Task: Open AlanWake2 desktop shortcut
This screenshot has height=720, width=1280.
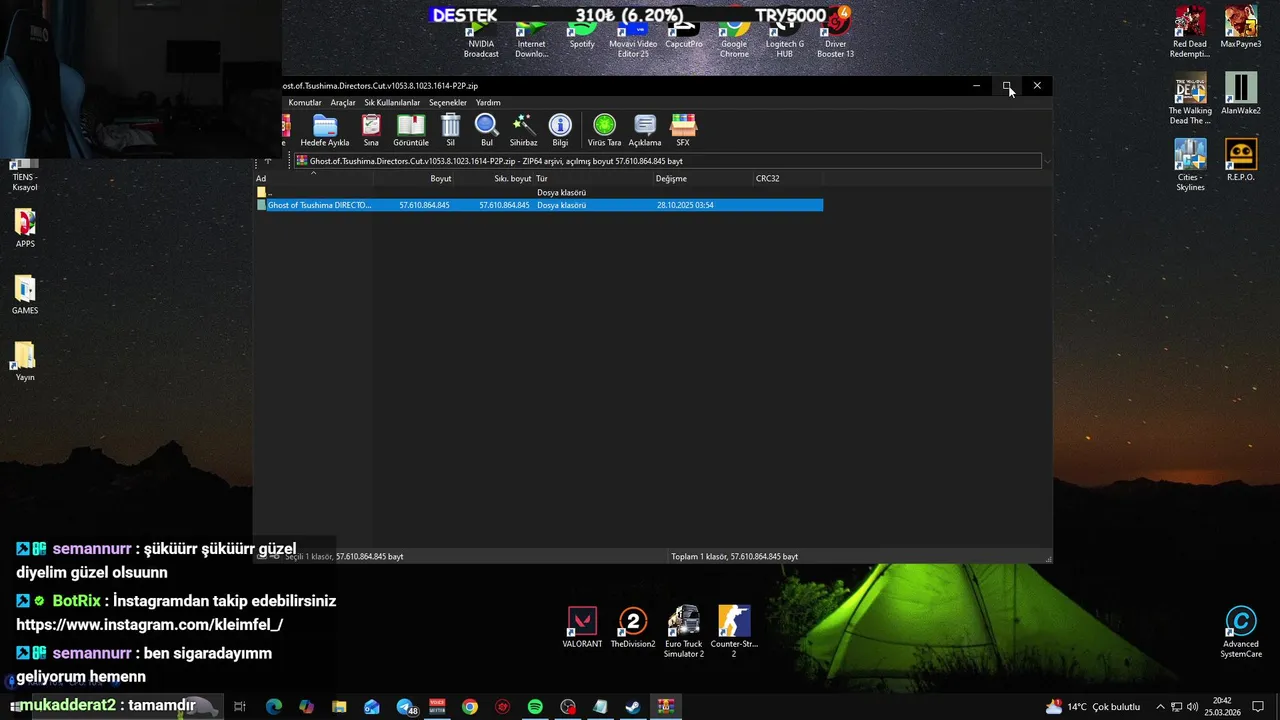Action: [x=1241, y=94]
